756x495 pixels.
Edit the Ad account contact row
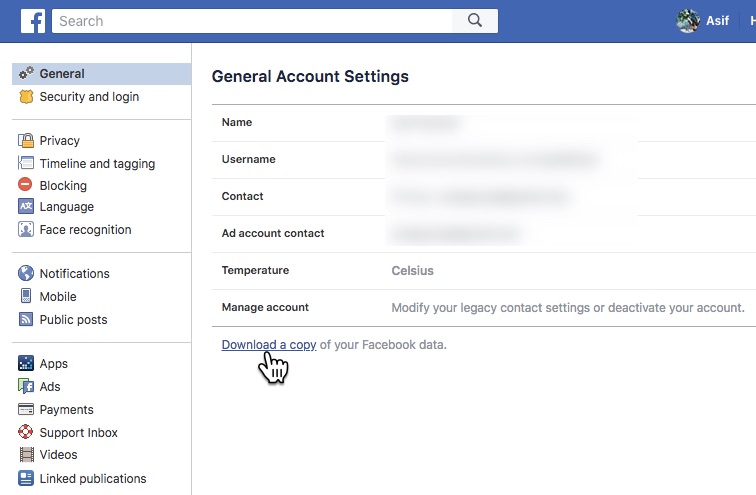click(484, 234)
